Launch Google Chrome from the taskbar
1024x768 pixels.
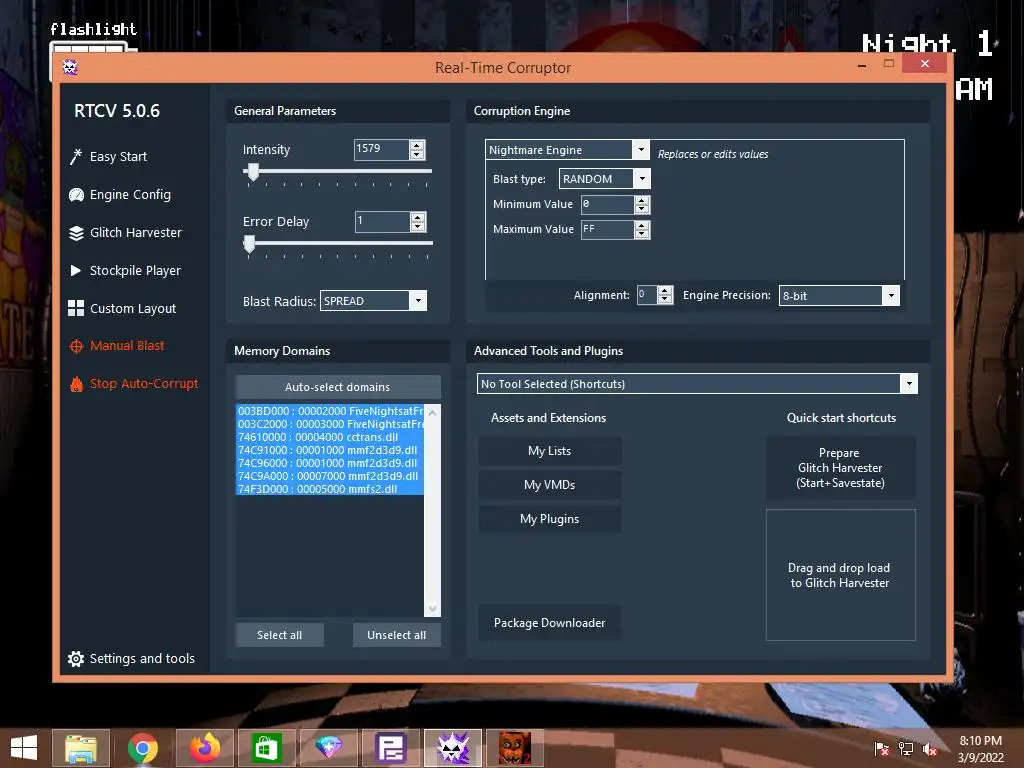click(142, 748)
